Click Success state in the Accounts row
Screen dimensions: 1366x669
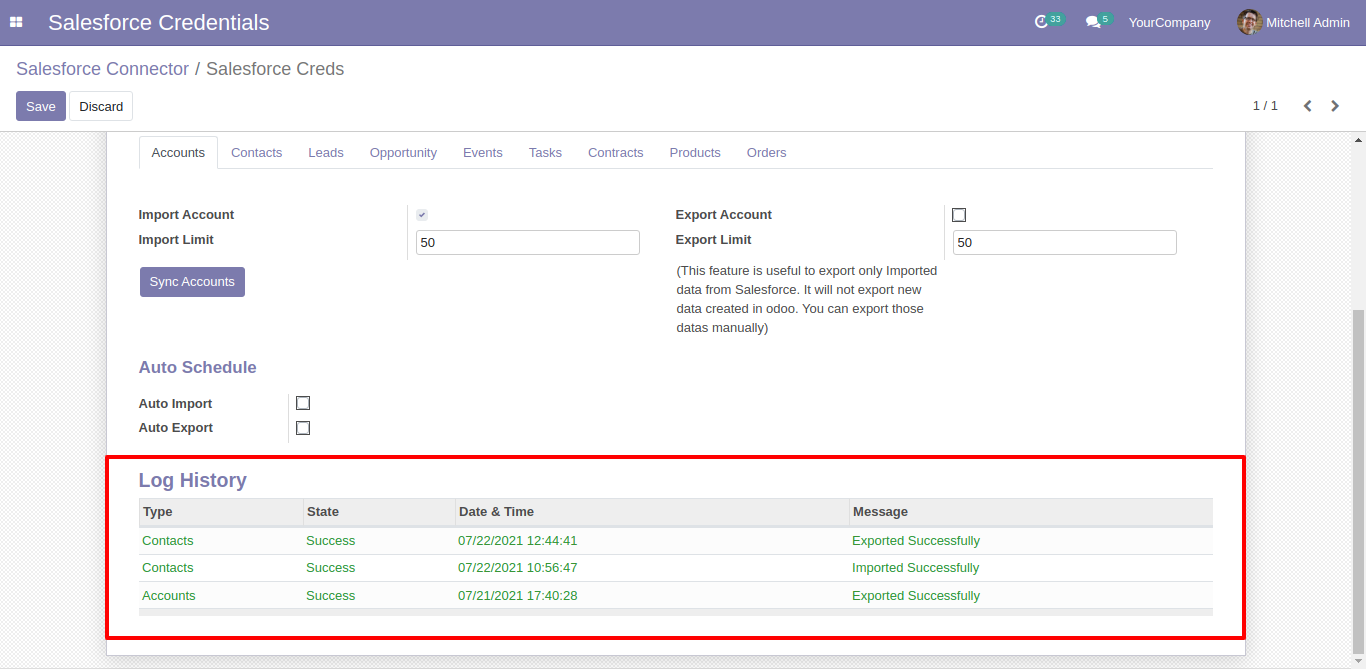point(331,596)
